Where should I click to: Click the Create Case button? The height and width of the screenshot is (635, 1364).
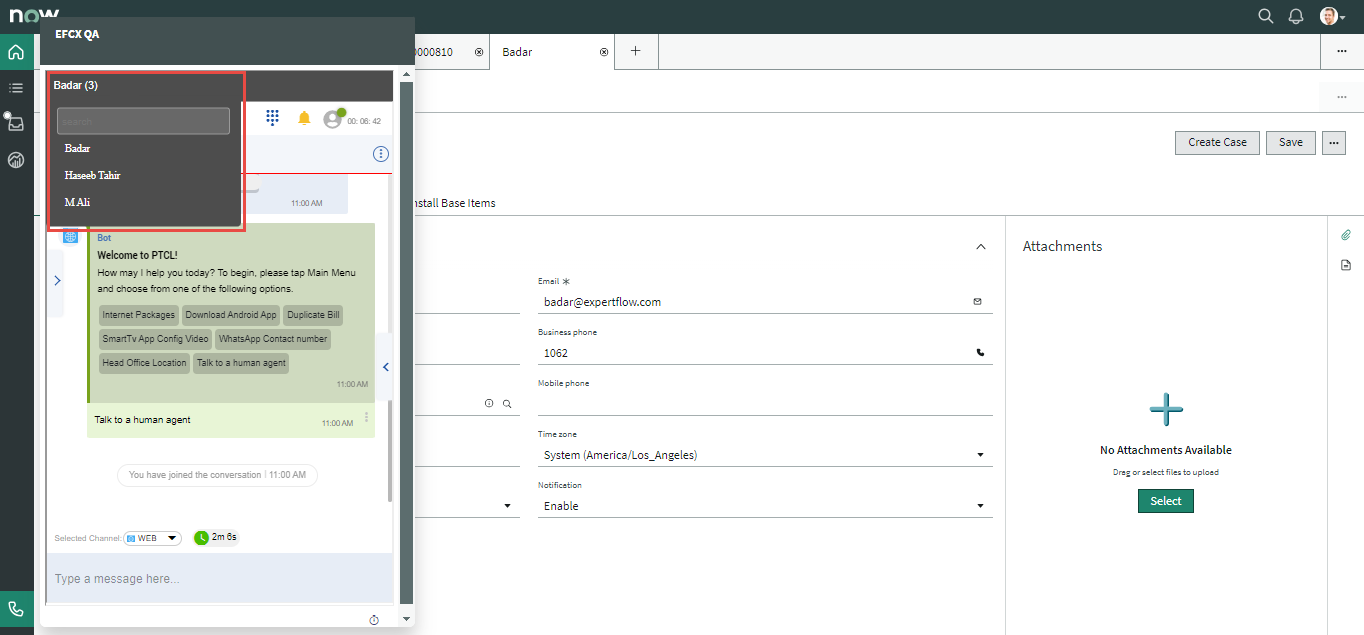[1217, 142]
